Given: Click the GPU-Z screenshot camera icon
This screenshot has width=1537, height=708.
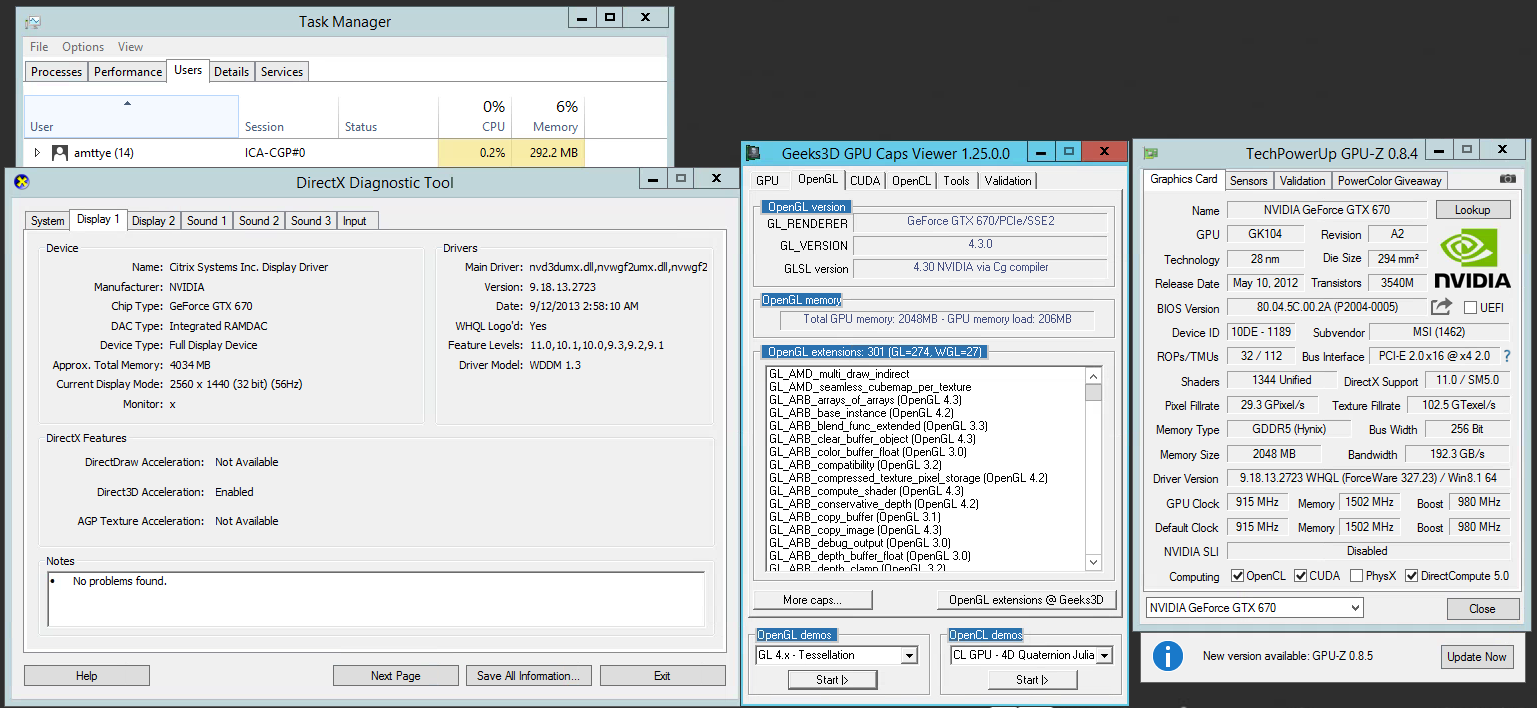Looking at the screenshot, I should point(1508,179).
